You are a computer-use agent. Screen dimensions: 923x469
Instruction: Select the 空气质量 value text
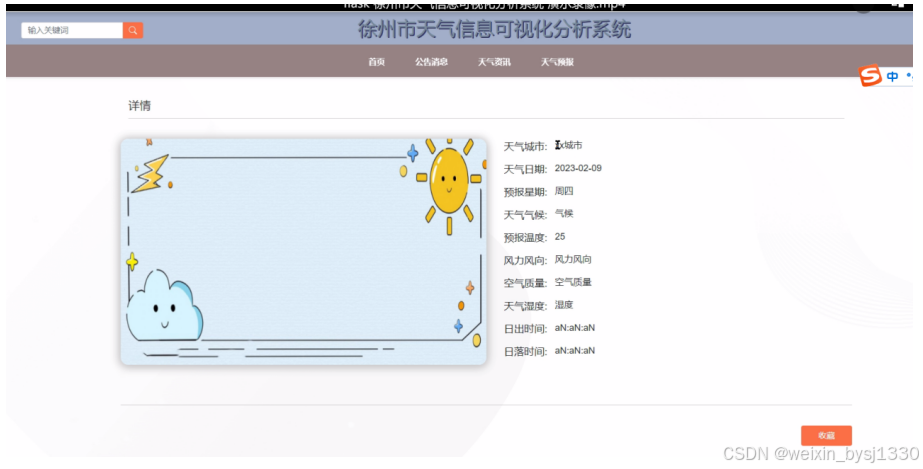click(x=573, y=282)
